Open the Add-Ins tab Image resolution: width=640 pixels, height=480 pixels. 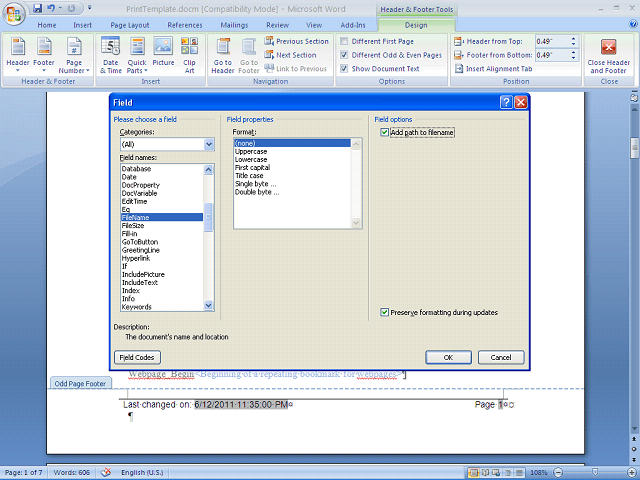coord(353,25)
